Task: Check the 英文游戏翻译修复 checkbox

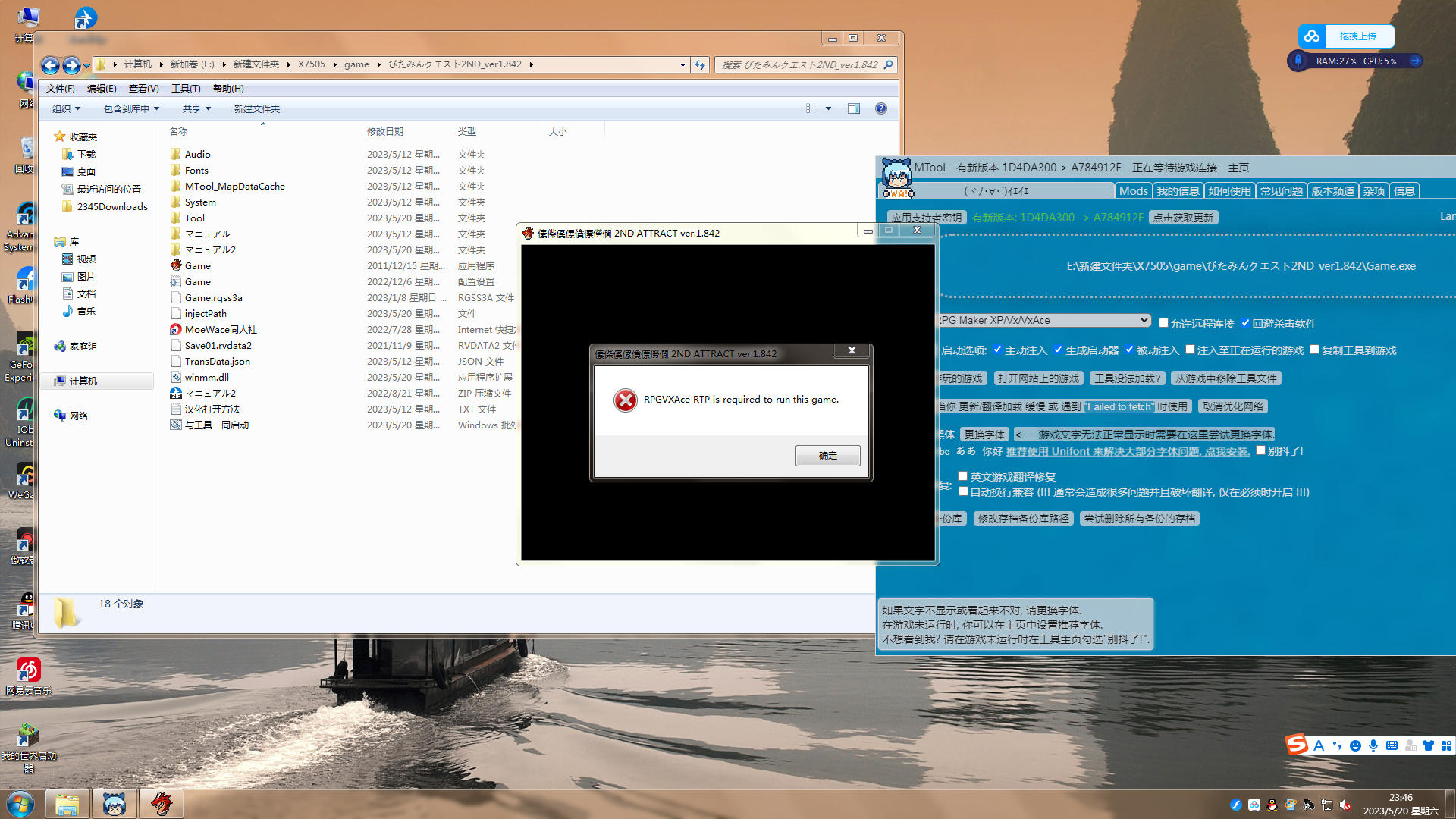Action: (x=962, y=476)
